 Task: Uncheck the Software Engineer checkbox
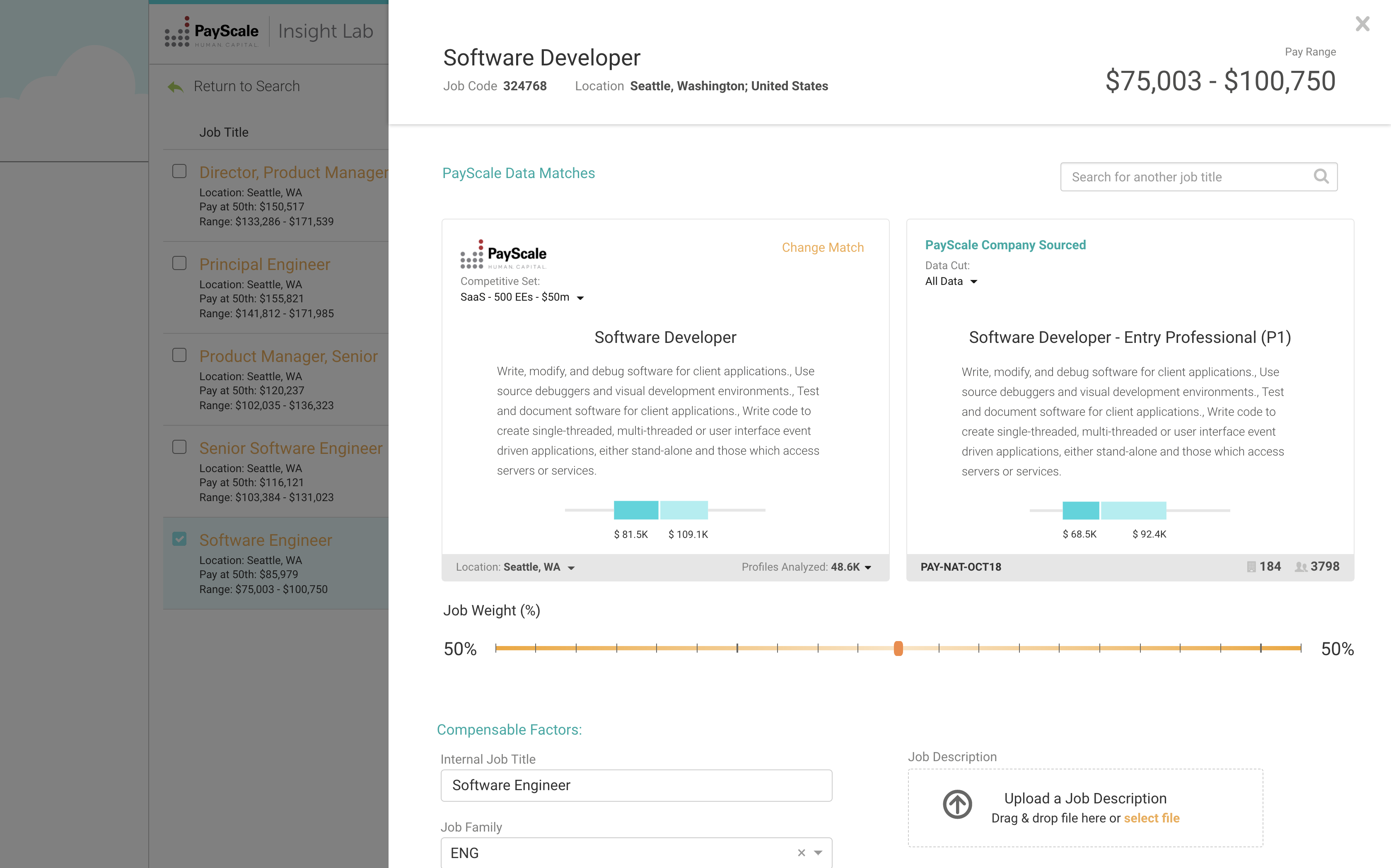(179, 538)
